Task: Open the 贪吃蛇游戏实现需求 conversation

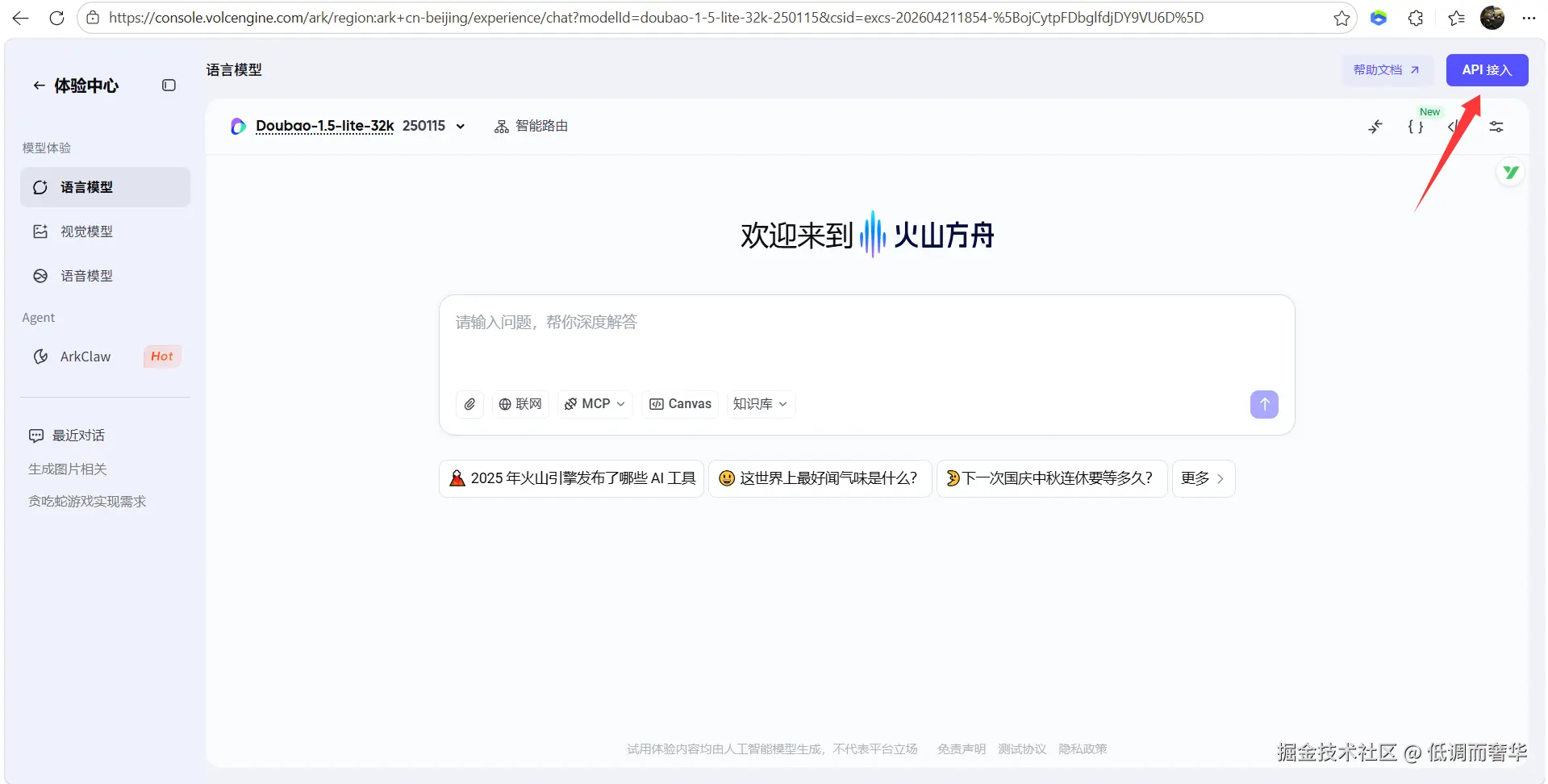Action: [87, 502]
